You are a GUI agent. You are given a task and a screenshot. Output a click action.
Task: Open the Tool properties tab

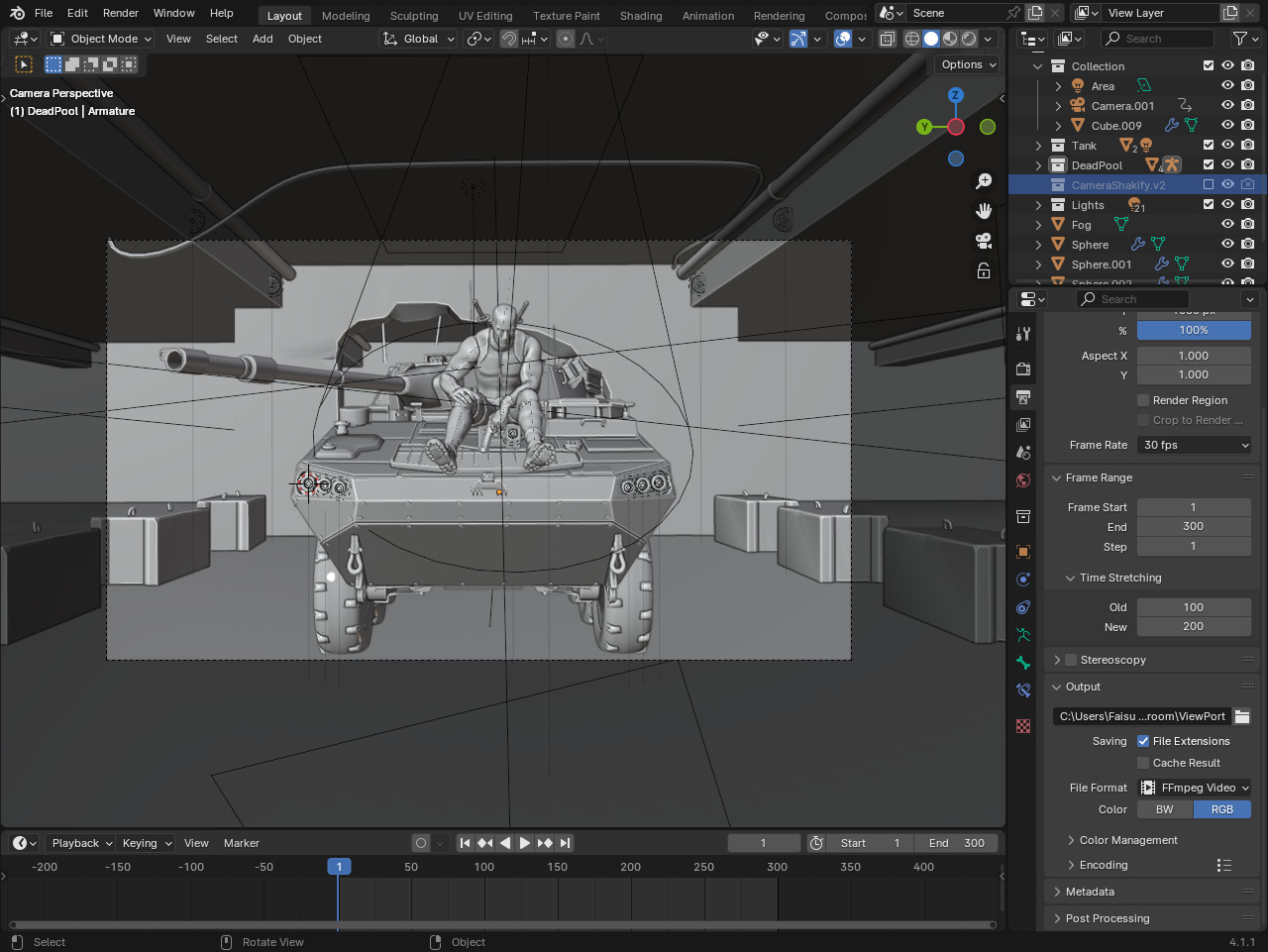(x=1023, y=334)
